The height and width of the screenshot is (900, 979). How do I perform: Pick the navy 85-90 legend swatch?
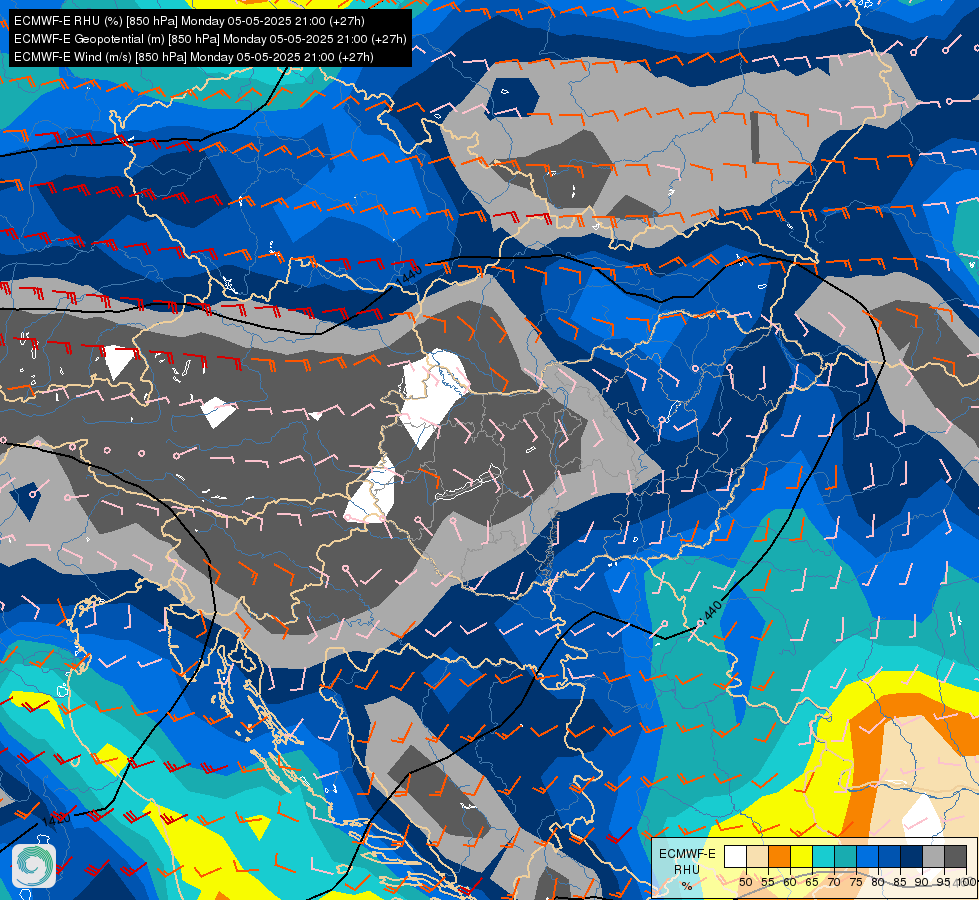(912, 856)
